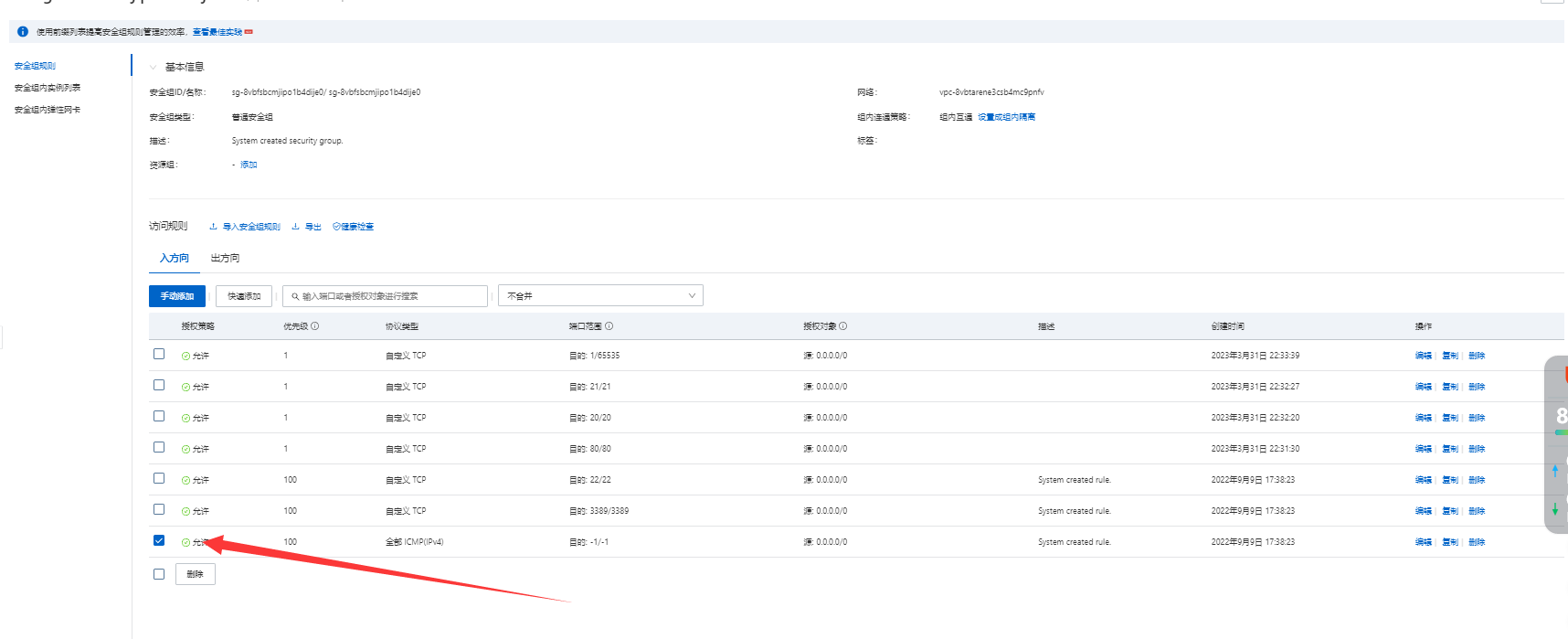Select the checkbox for the 22/22 rule
The height and width of the screenshot is (639, 1568).
click(x=159, y=478)
